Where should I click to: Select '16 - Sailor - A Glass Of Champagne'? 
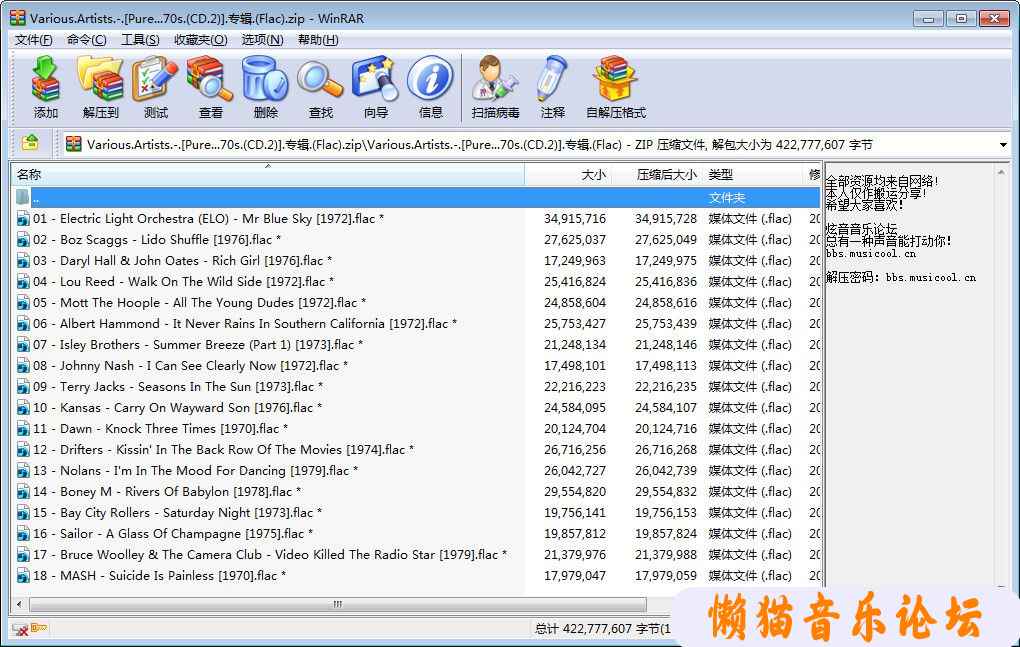click(x=173, y=533)
